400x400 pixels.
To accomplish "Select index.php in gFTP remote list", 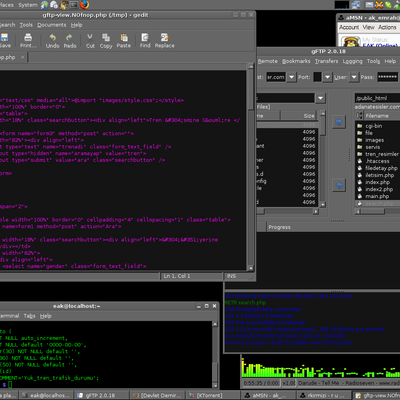I will click(377, 182).
